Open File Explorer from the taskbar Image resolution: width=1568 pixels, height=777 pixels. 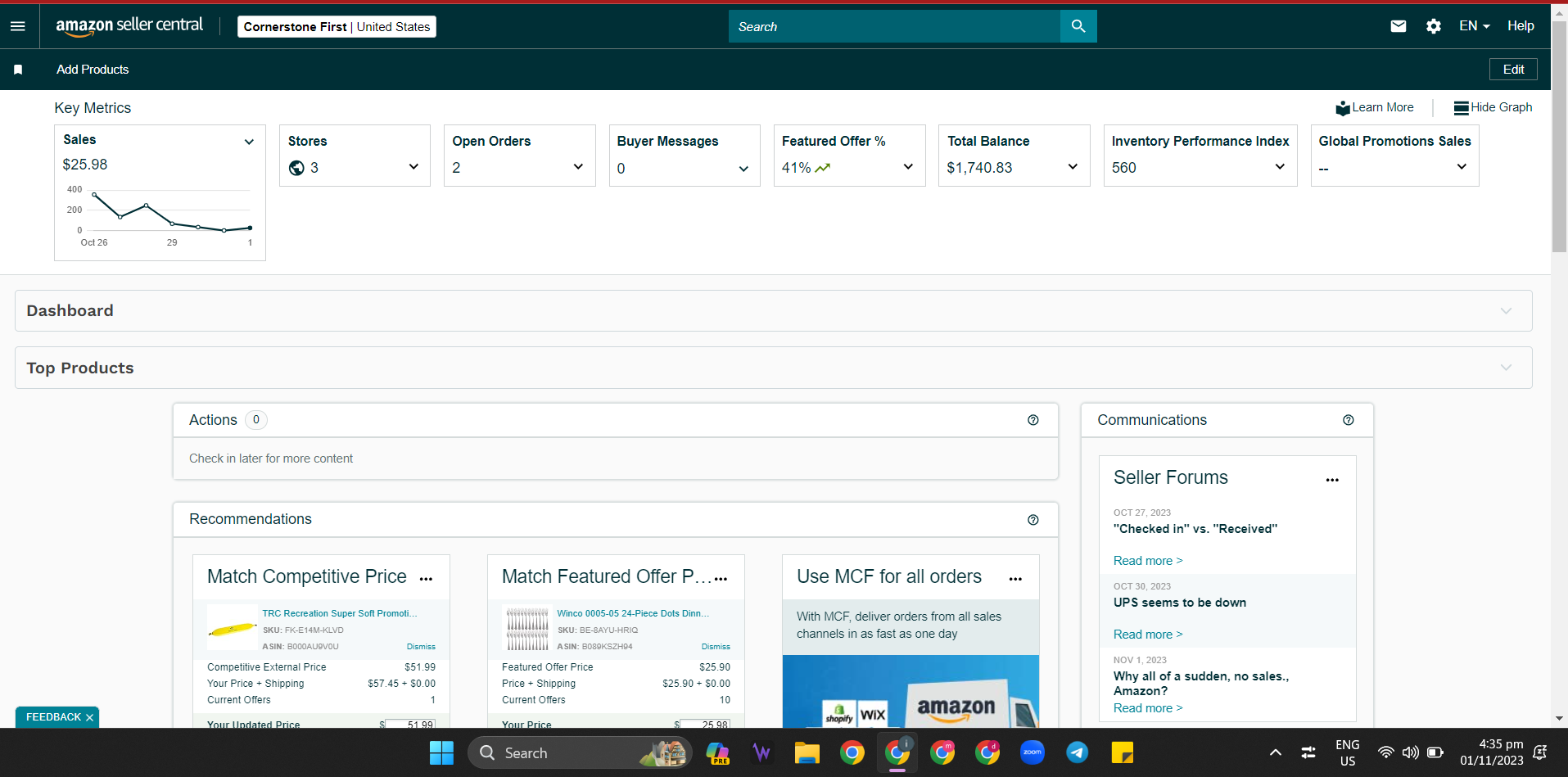tap(807, 752)
